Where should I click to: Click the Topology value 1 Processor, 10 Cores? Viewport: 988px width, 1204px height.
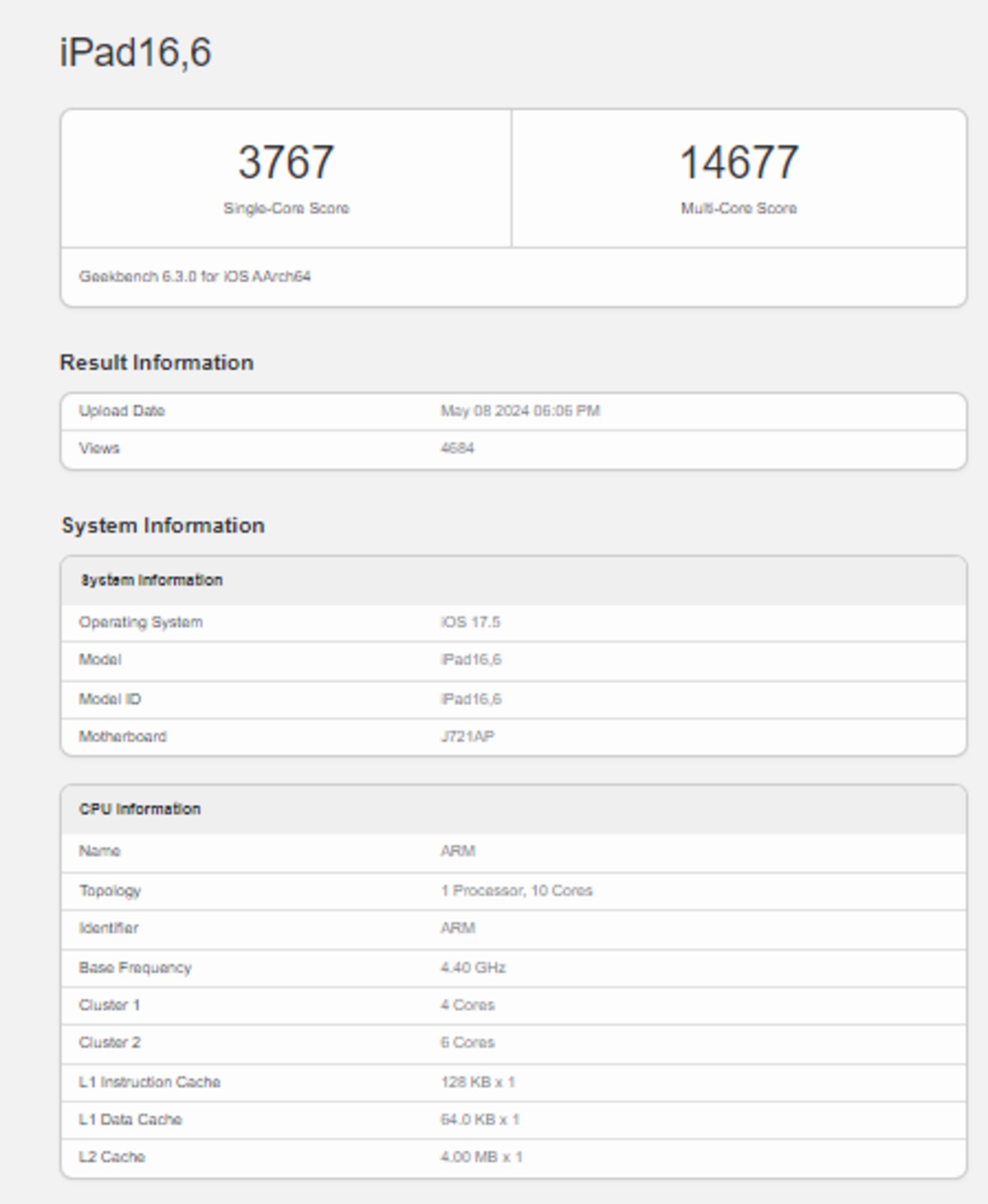[x=516, y=891]
